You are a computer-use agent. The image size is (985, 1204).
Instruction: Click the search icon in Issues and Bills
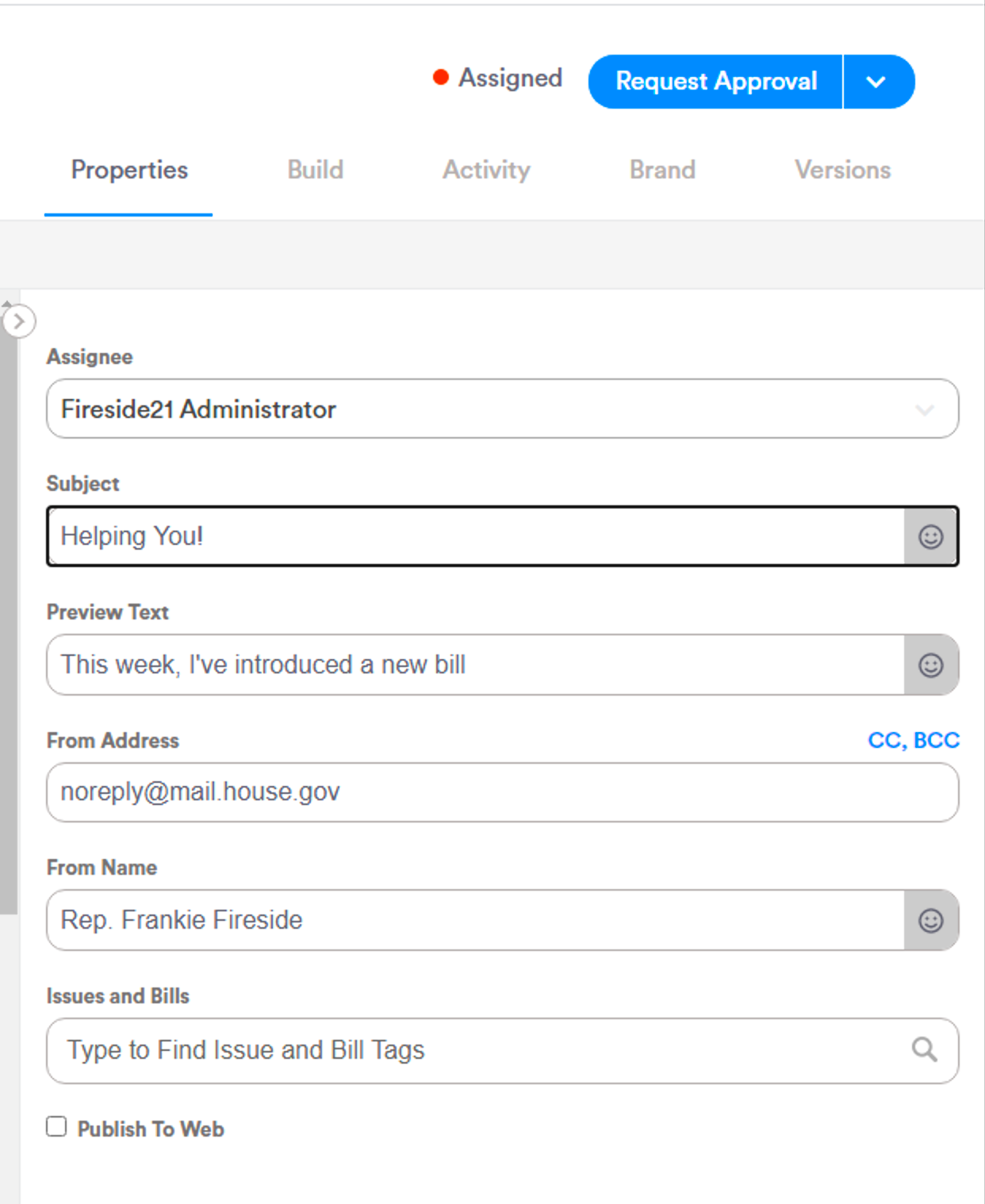(x=924, y=1049)
